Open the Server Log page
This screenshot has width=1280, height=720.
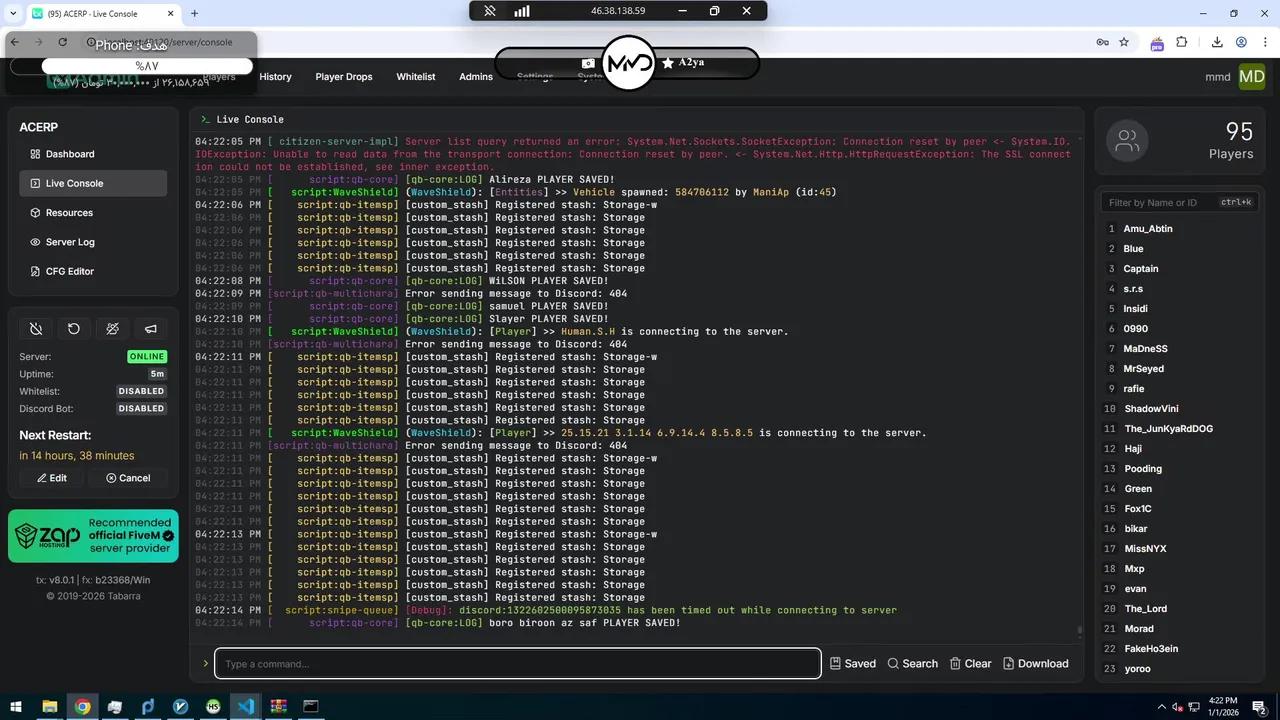[69, 242]
